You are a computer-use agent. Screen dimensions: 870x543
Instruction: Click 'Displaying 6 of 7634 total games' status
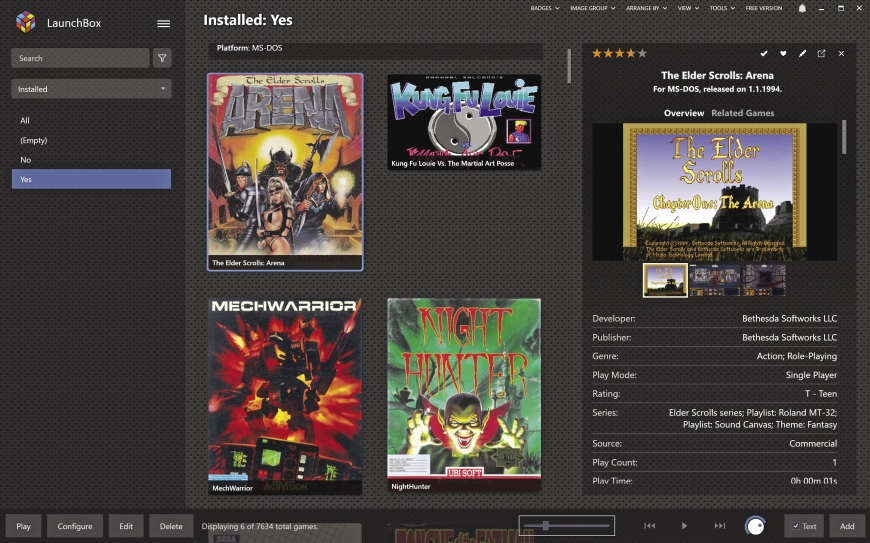point(260,526)
